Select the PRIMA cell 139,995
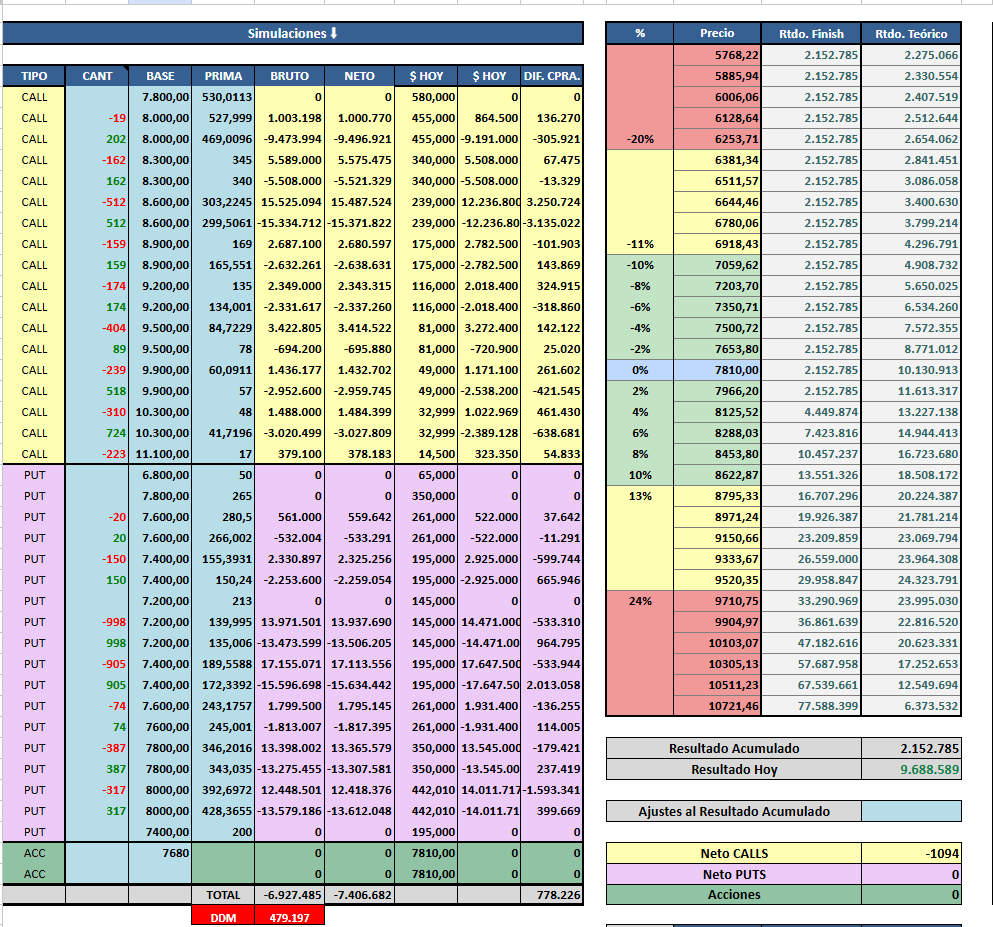Screen dimensions: 993x927 pos(223,622)
